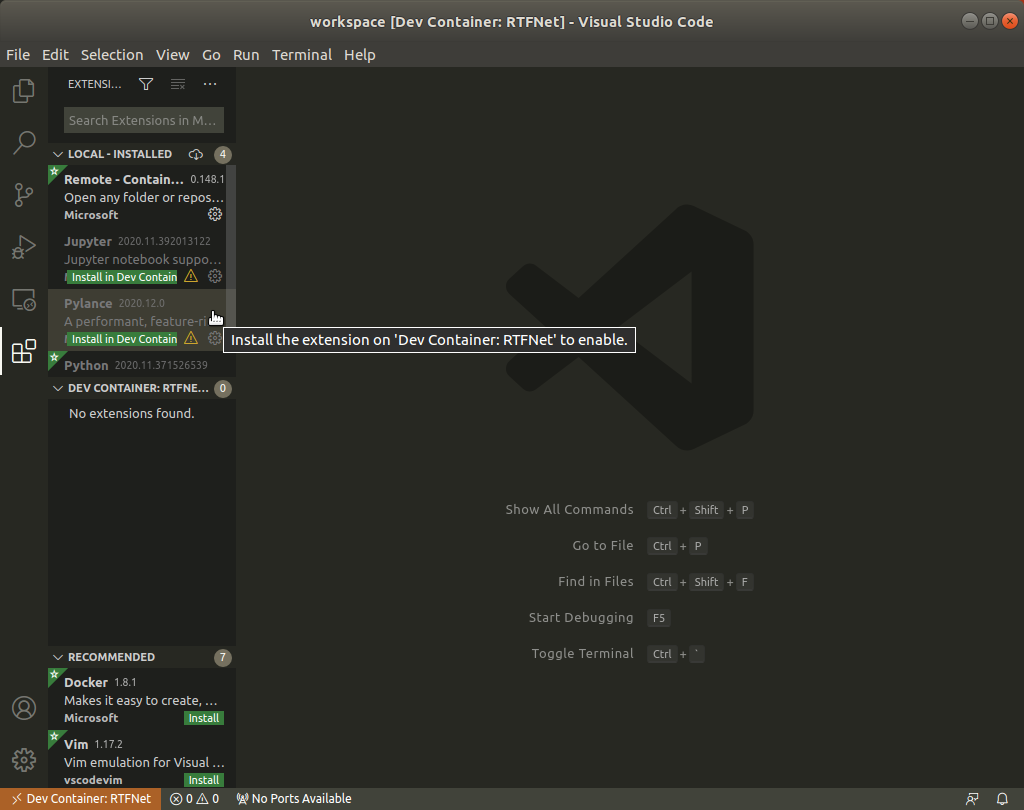1024x810 pixels.
Task: Clear extensions search results icon
Action: pyautogui.click(x=178, y=84)
